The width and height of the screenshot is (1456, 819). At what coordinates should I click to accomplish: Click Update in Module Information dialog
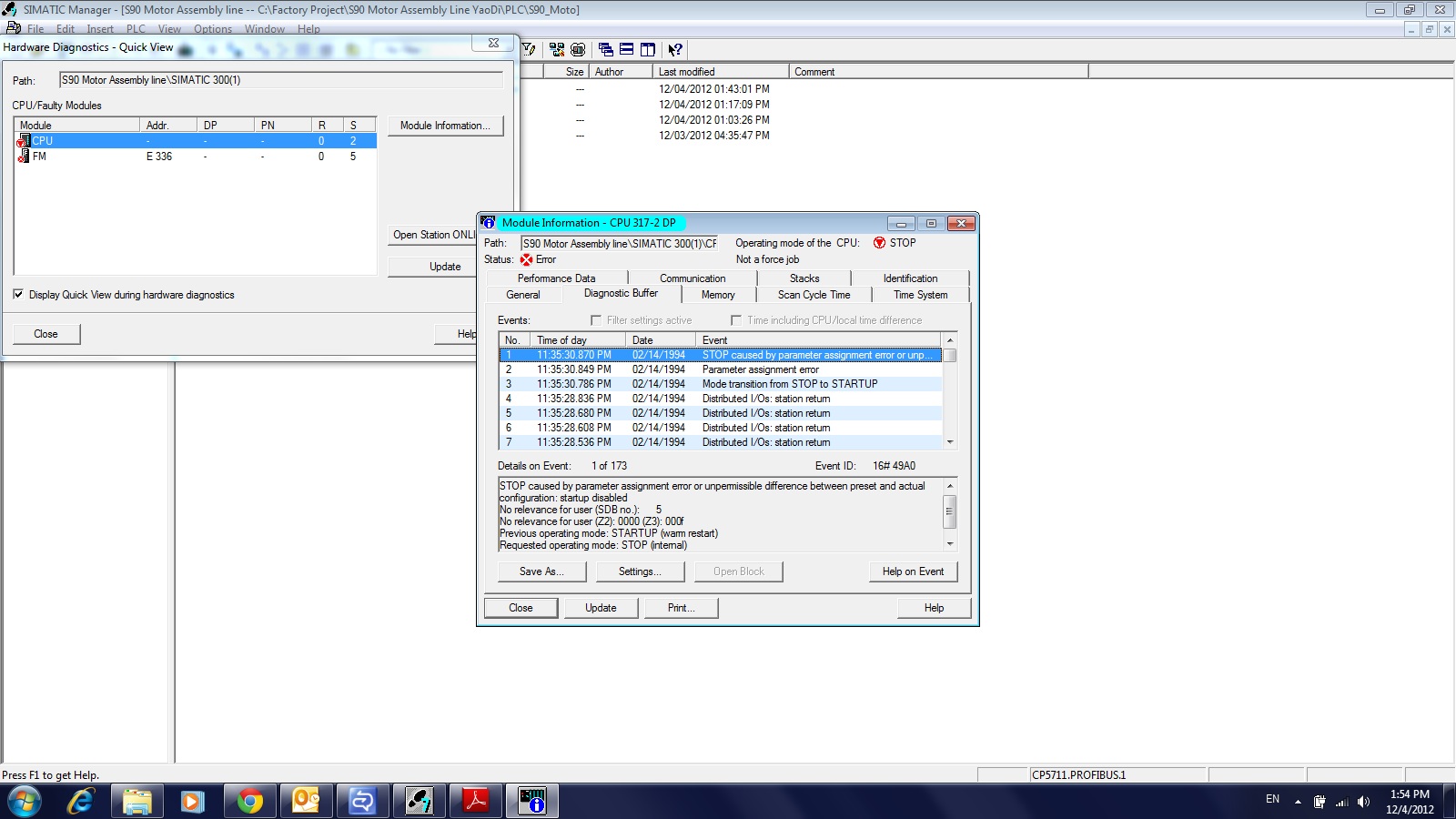pyautogui.click(x=601, y=608)
